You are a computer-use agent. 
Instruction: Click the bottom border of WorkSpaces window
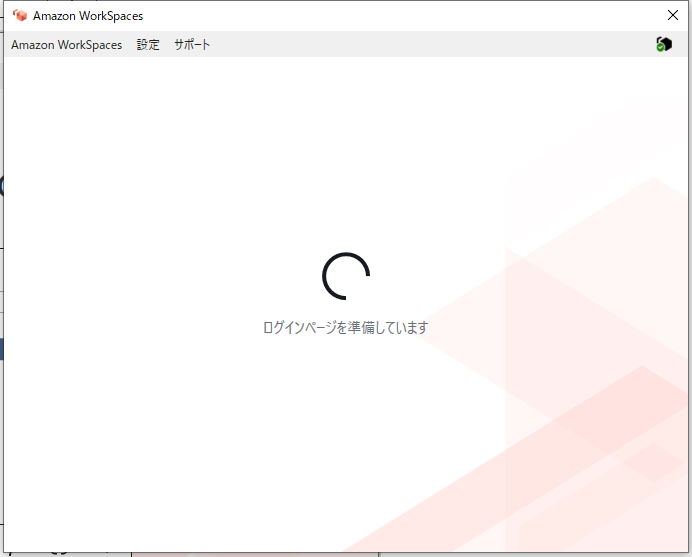point(346,552)
